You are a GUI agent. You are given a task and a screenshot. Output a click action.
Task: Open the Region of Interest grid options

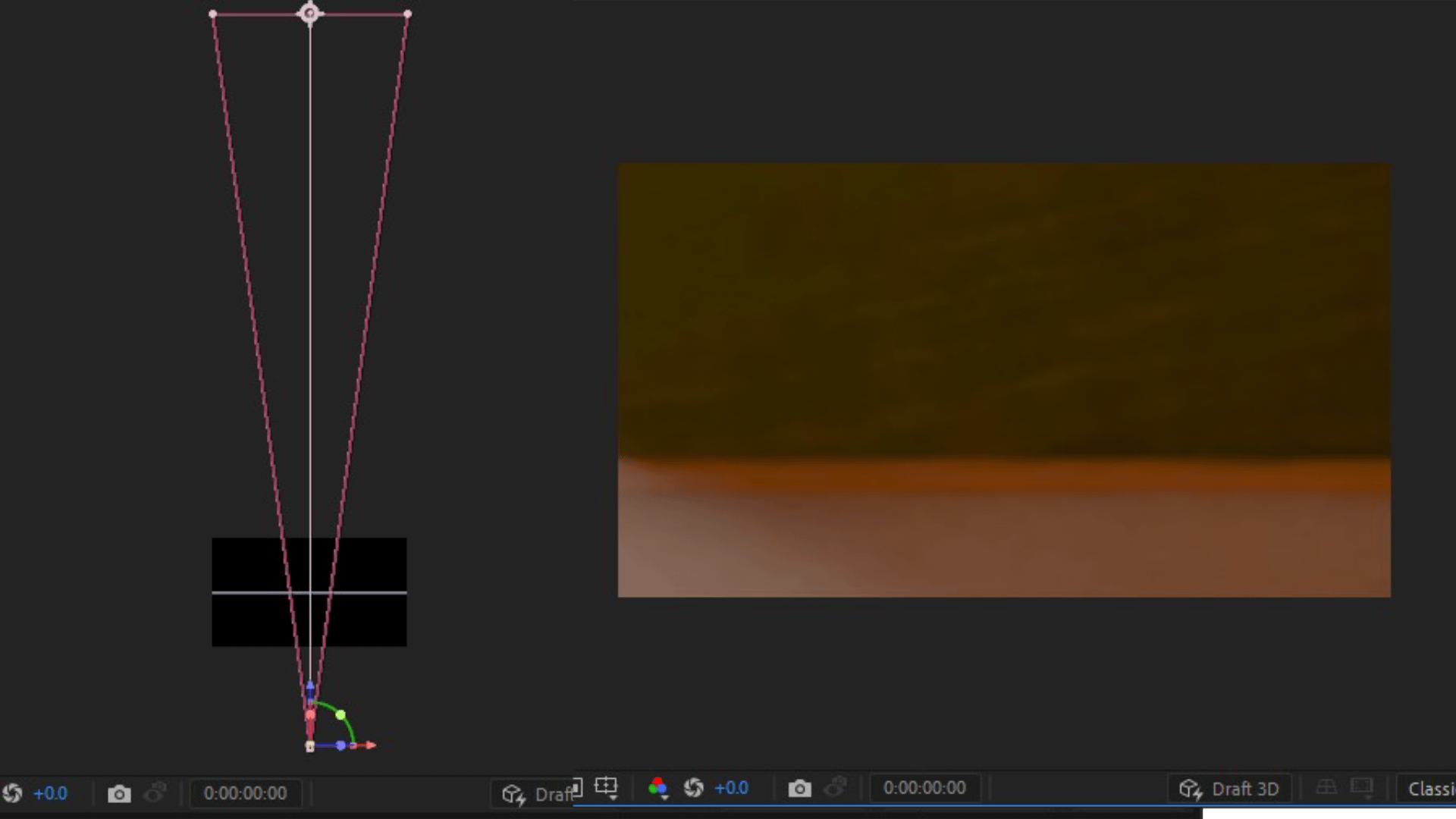(606, 787)
